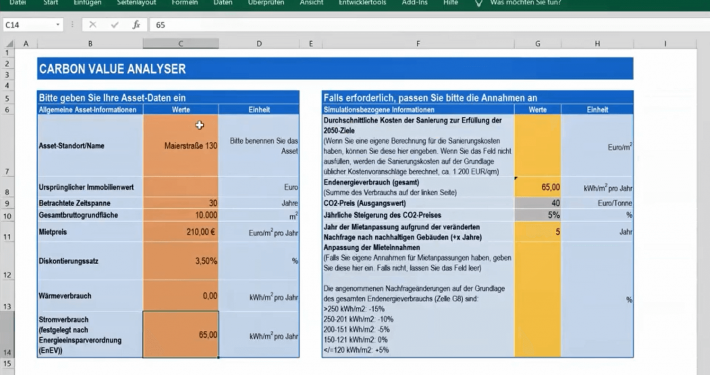The height and width of the screenshot is (375, 710).
Task: Click the formula bar showing 65
Action: [428, 25]
